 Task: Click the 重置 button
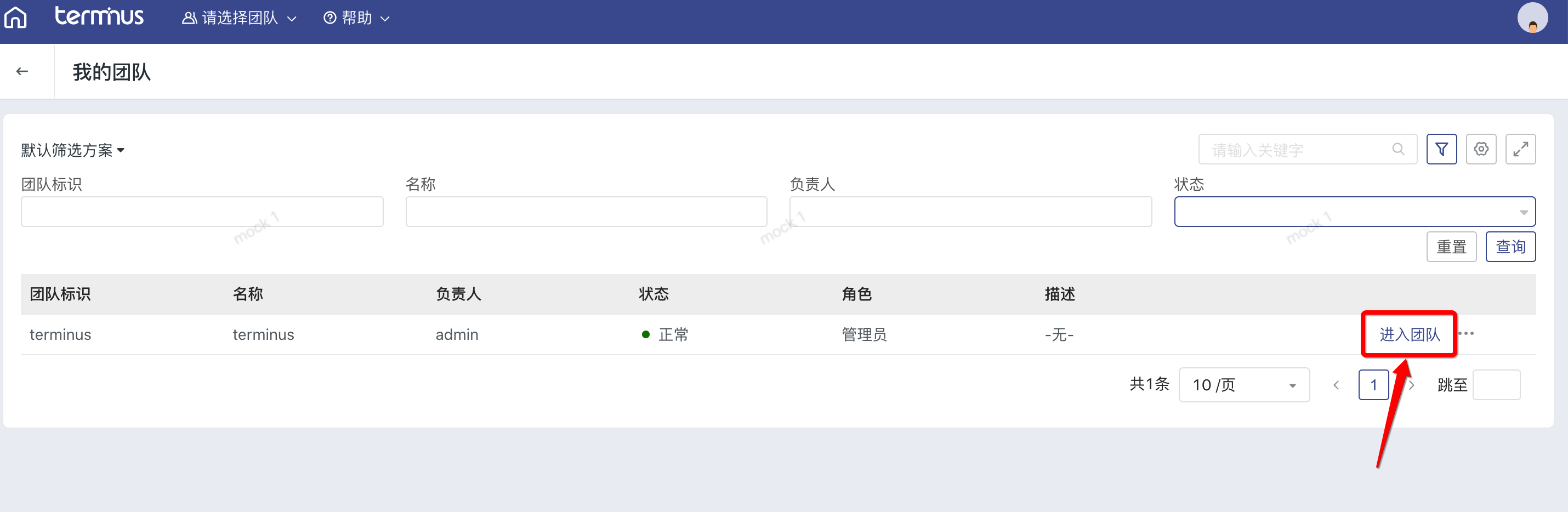pos(1451,247)
